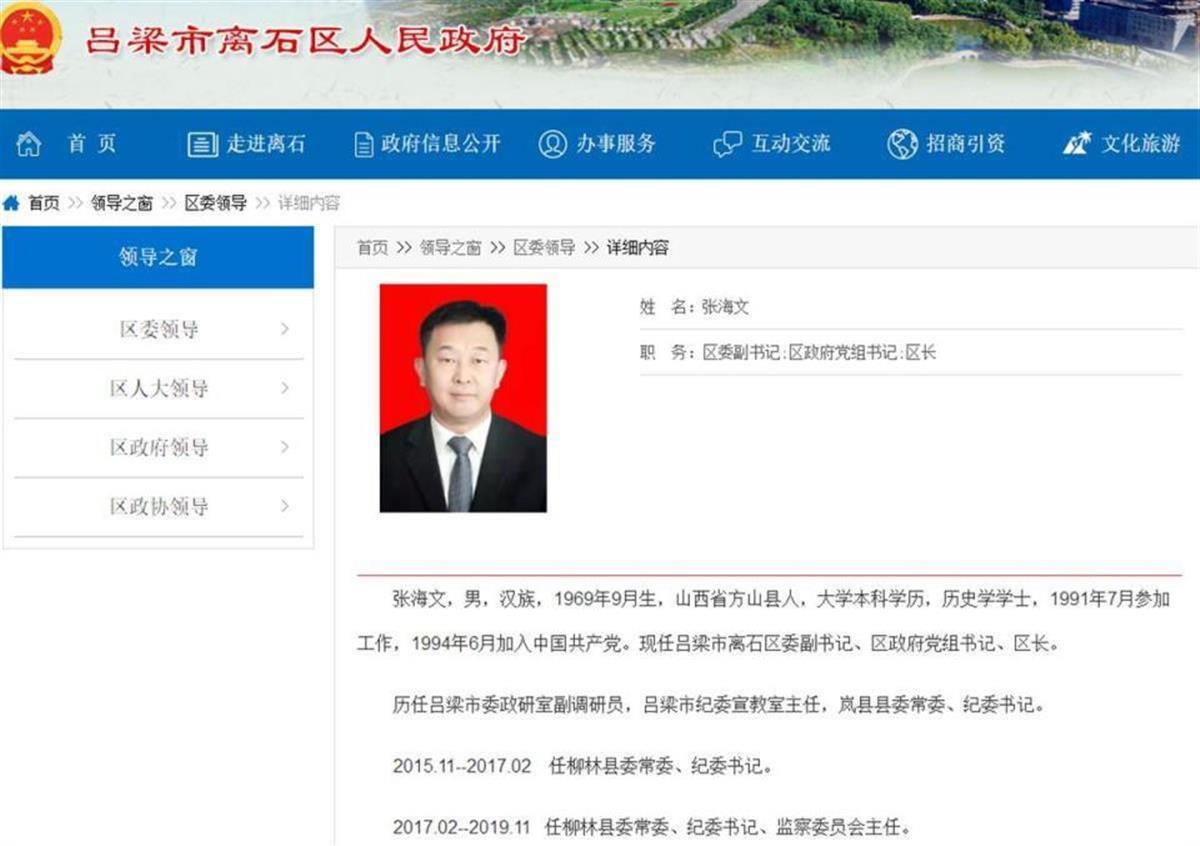Go to 领导之窗 in top breadcrumb
The width and height of the screenshot is (1200, 846).
tap(121, 203)
